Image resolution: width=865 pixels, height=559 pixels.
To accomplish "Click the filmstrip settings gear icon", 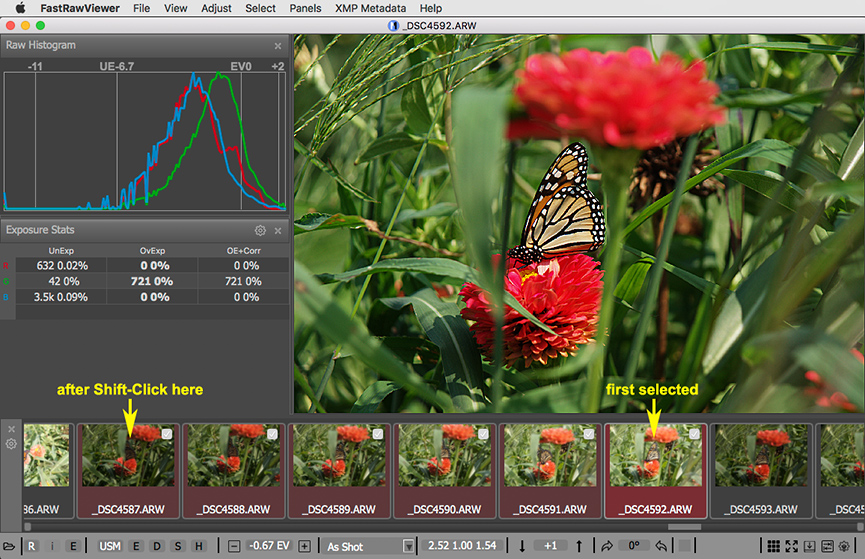I will (x=11, y=444).
